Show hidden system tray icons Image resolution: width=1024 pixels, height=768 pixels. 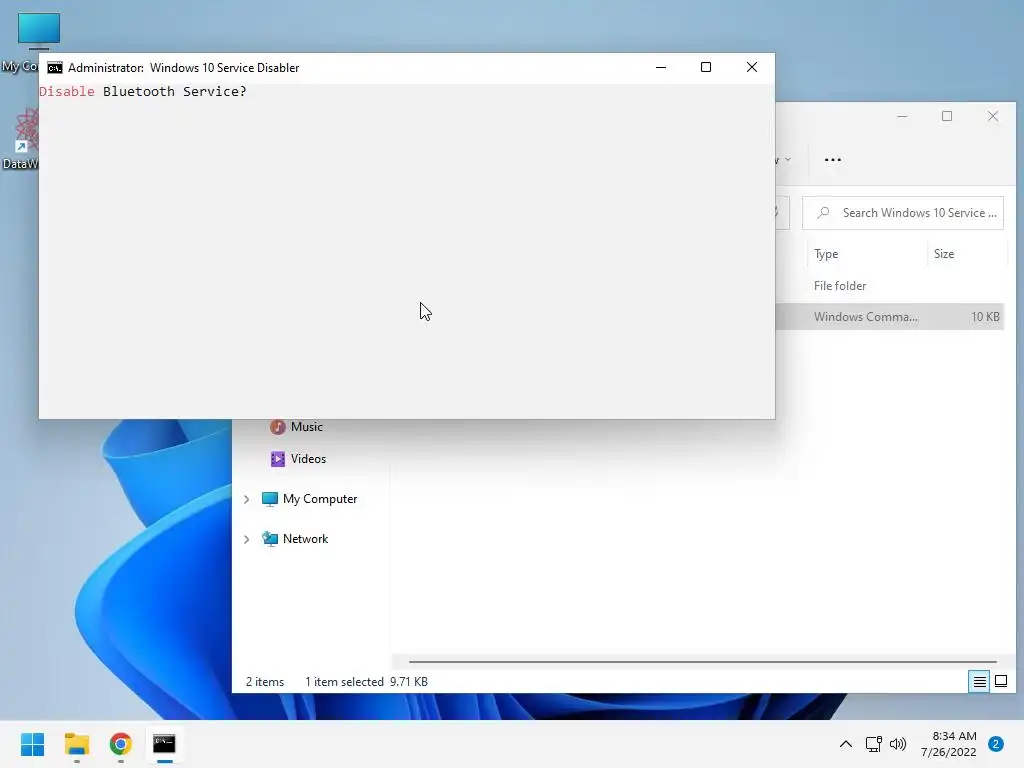pos(846,744)
